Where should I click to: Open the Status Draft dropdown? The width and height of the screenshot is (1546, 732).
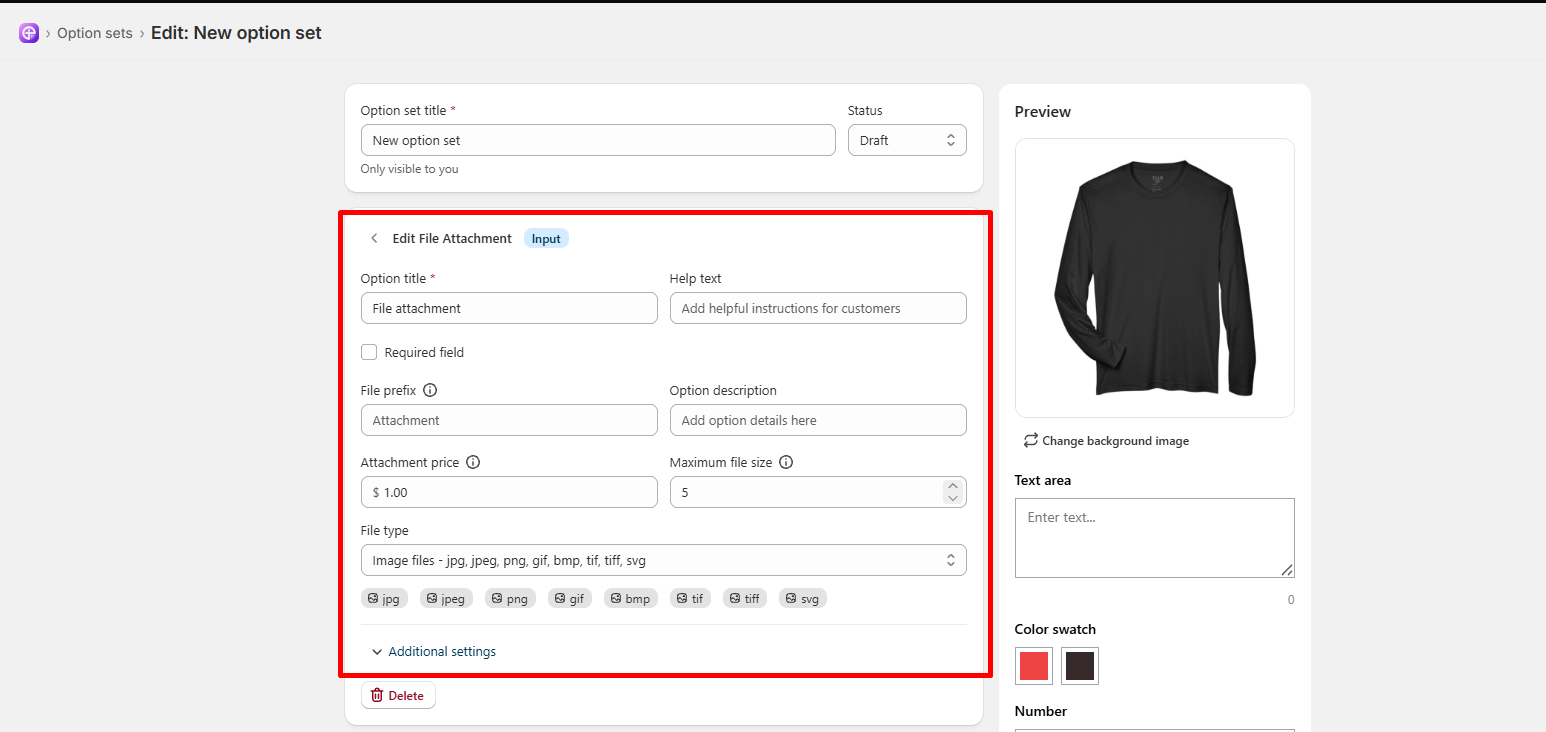pos(907,140)
